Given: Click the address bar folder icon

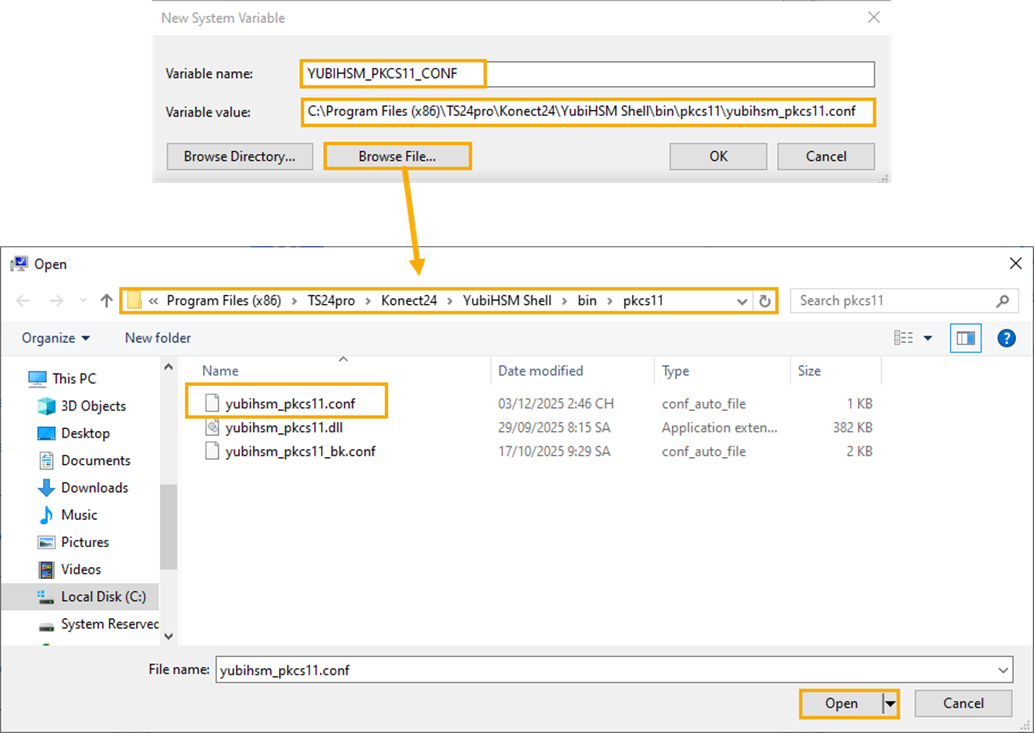Looking at the screenshot, I should click(135, 301).
